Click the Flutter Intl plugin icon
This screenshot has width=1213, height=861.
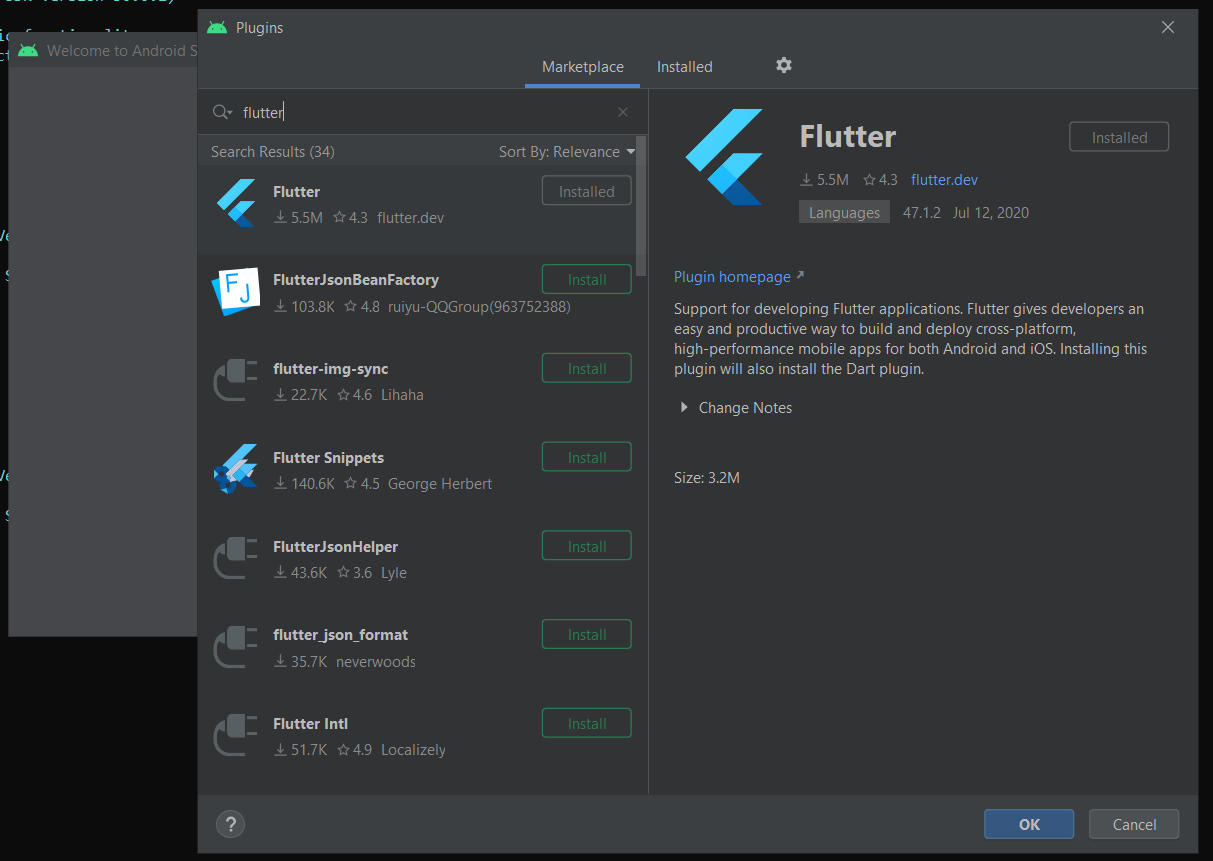pyautogui.click(x=235, y=734)
